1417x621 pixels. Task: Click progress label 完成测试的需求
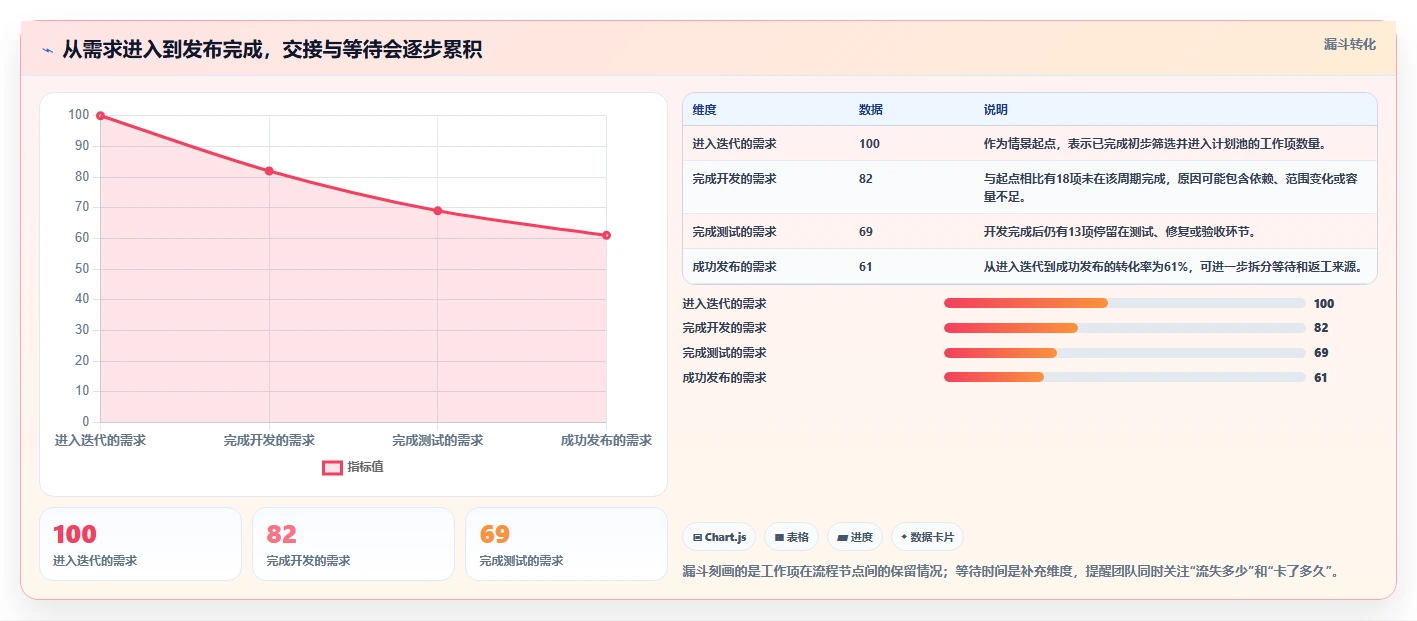724,353
